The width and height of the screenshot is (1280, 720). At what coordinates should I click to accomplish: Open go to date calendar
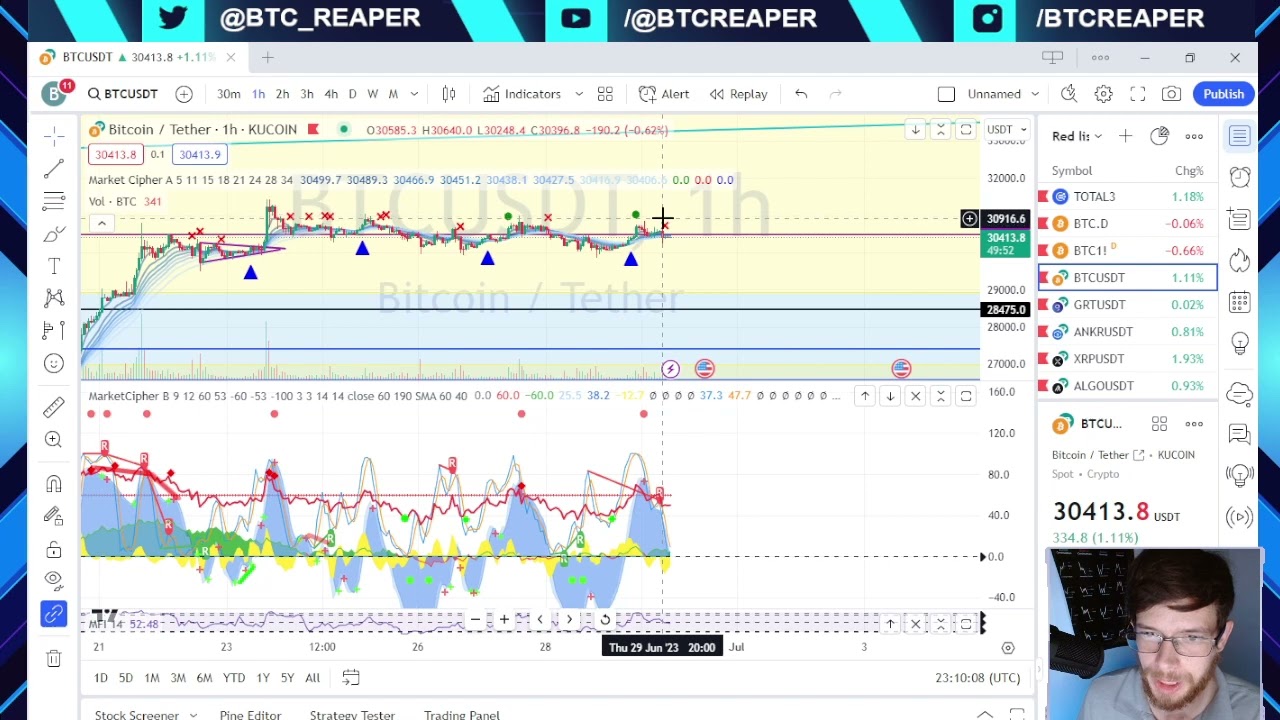[x=350, y=677]
